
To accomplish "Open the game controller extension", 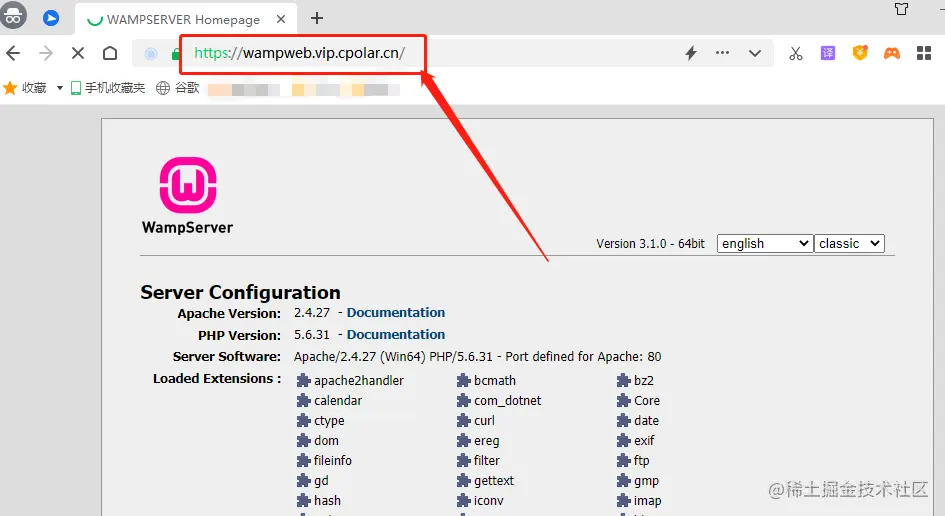I will [x=891, y=54].
